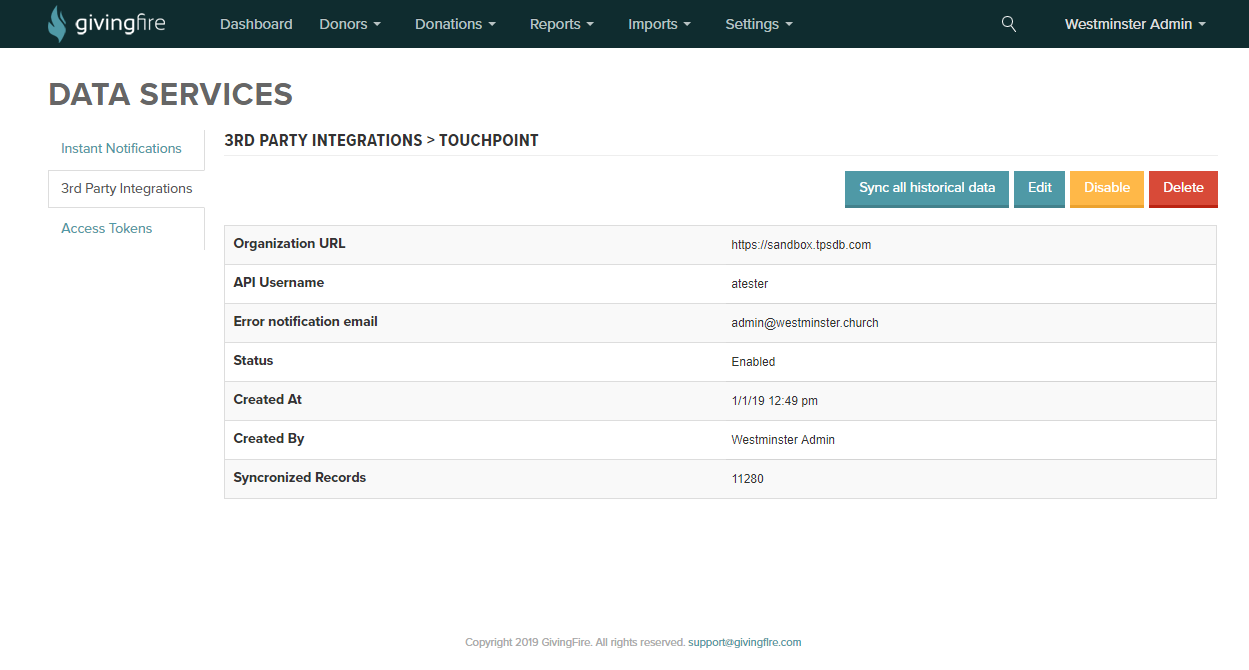
Task: Click the 'Enabled' status value
Action: click(x=753, y=362)
